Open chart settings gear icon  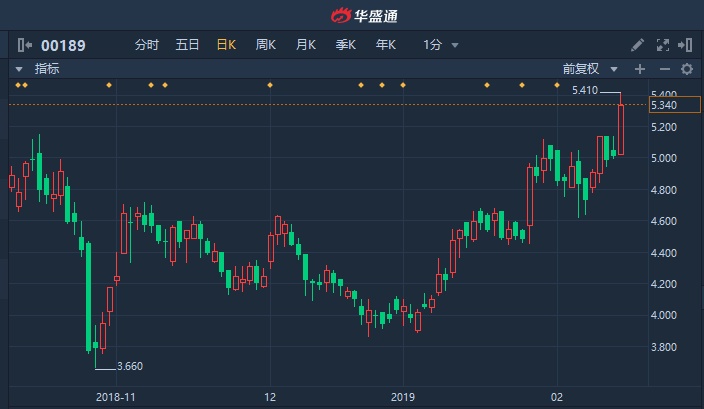click(x=687, y=69)
